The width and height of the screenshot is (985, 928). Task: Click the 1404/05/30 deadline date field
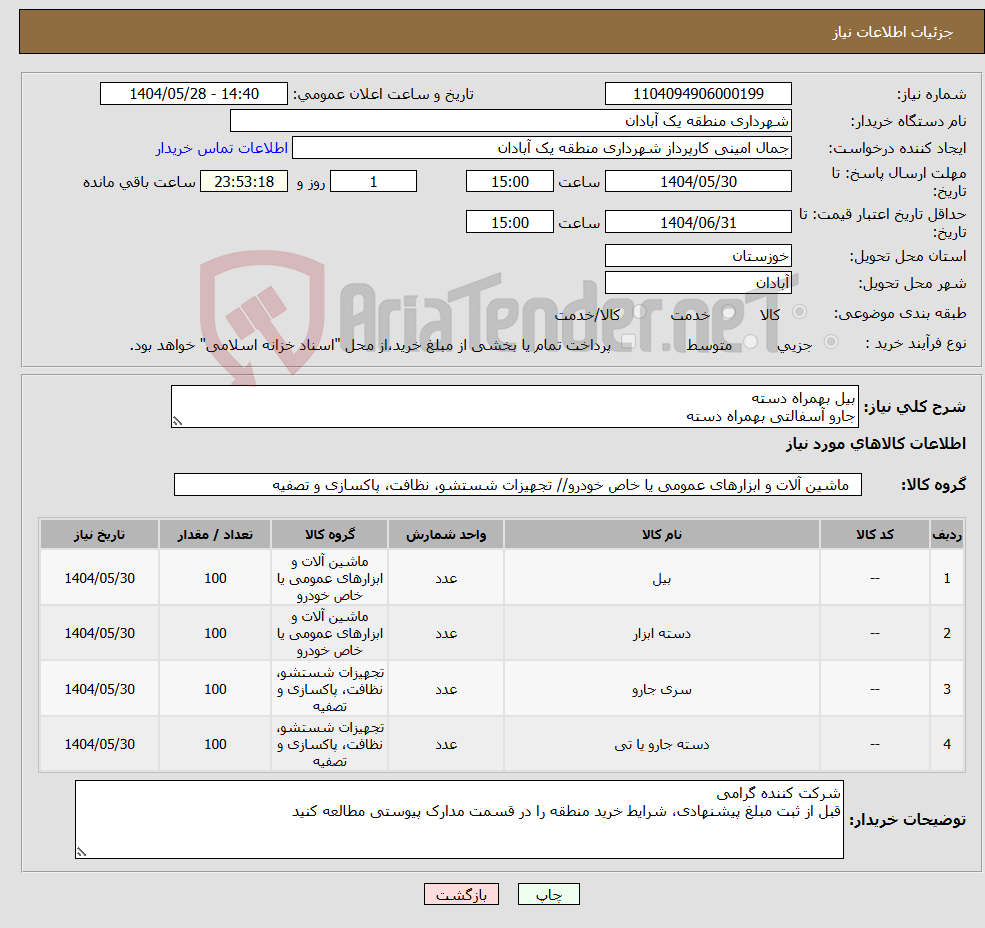[x=698, y=181]
